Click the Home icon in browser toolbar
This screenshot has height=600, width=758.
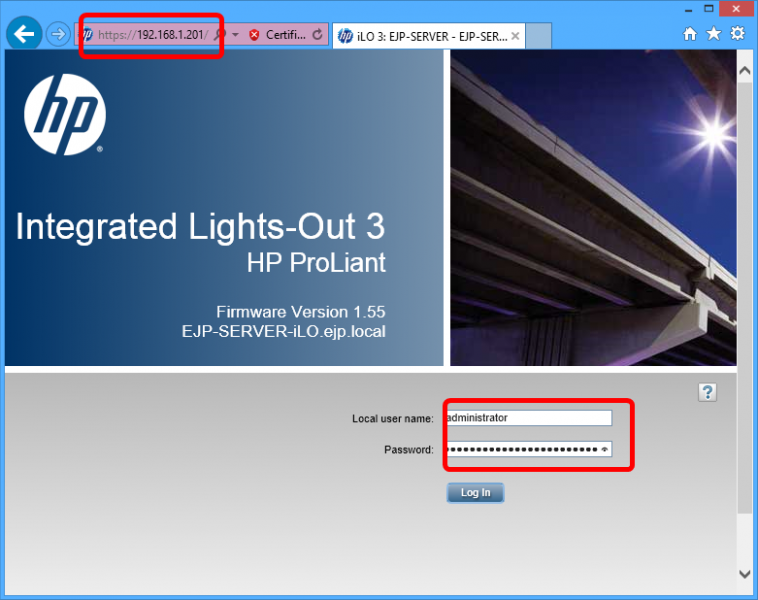coord(690,34)
